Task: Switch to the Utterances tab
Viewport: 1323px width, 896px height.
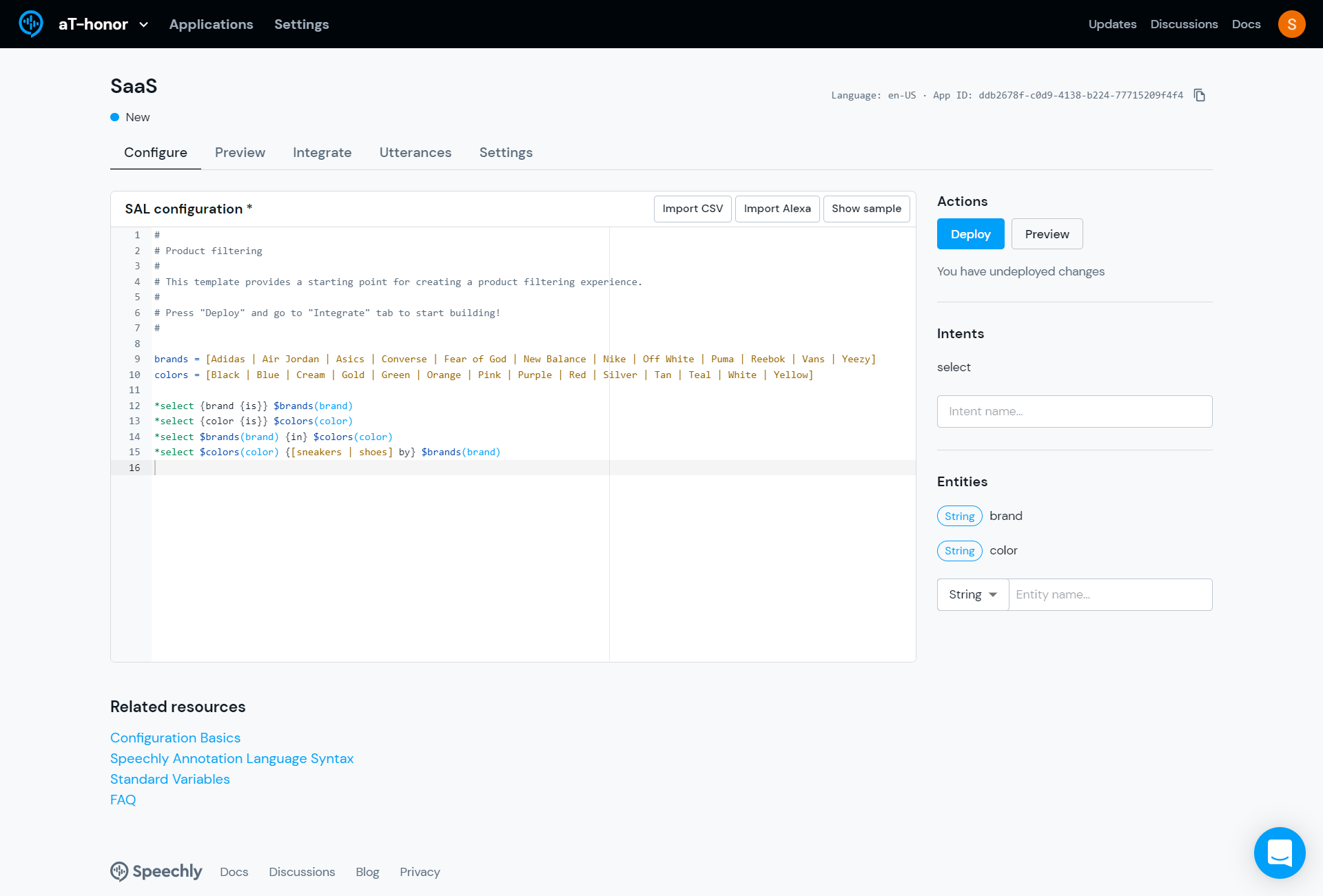Action: coord(415,152)
